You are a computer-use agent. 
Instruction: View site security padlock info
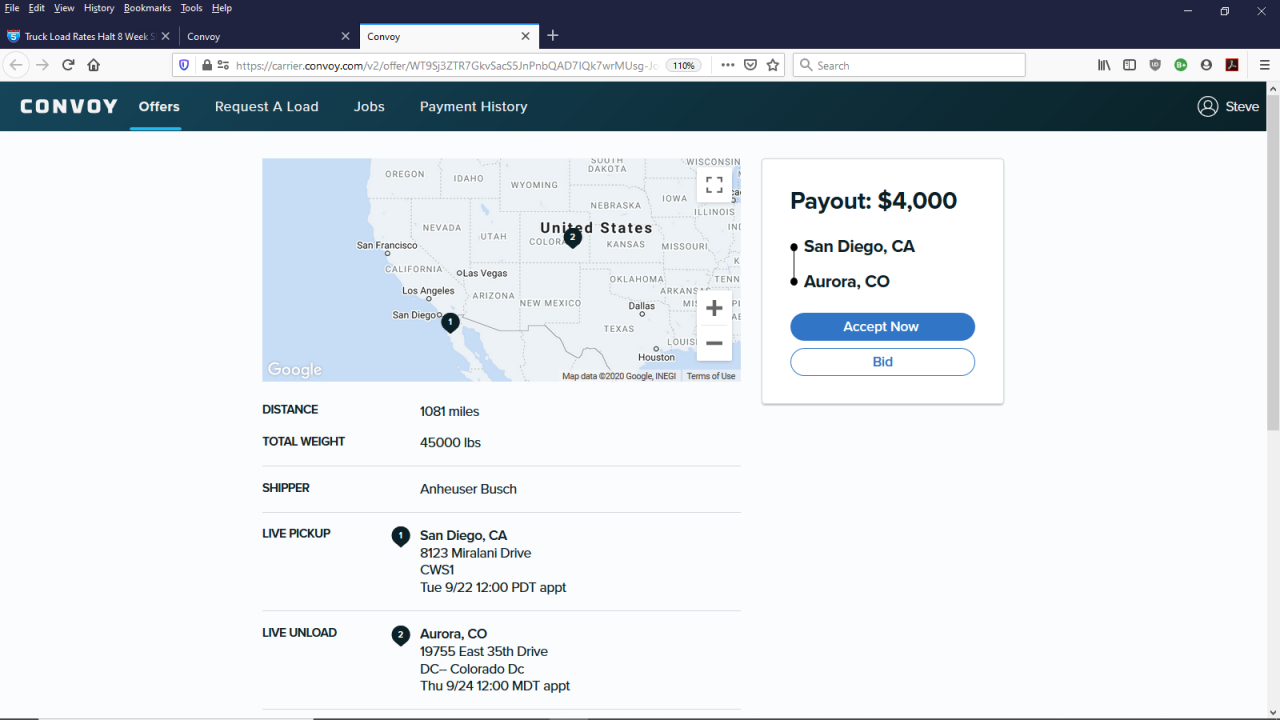[x=207, y=65]
